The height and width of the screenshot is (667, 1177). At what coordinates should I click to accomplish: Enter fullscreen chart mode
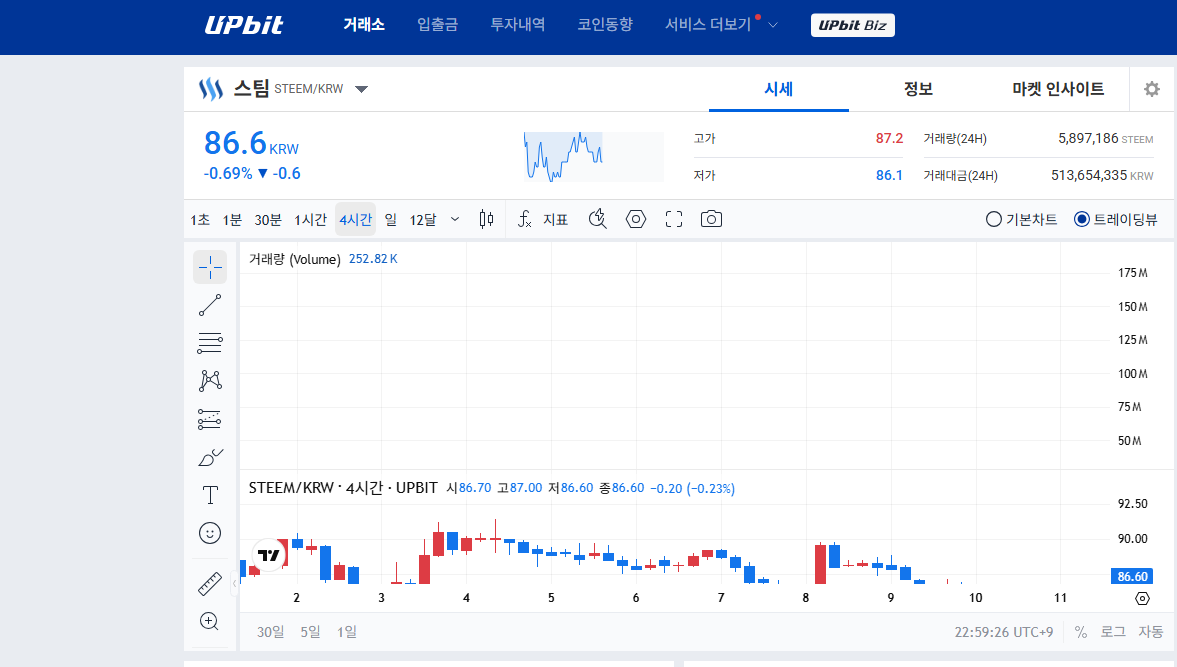[674, 219]
